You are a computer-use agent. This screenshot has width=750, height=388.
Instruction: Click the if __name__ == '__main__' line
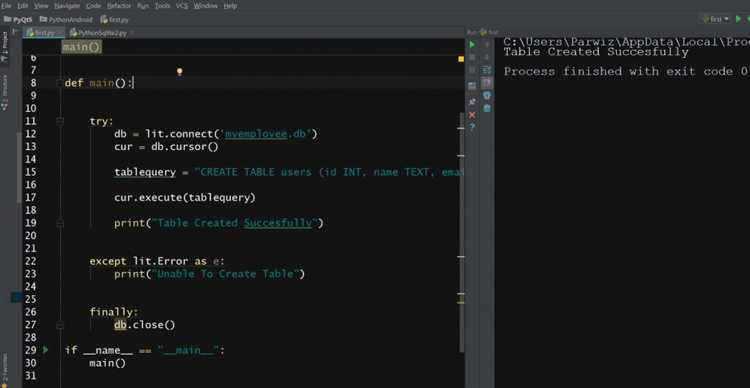pos(144,350)
